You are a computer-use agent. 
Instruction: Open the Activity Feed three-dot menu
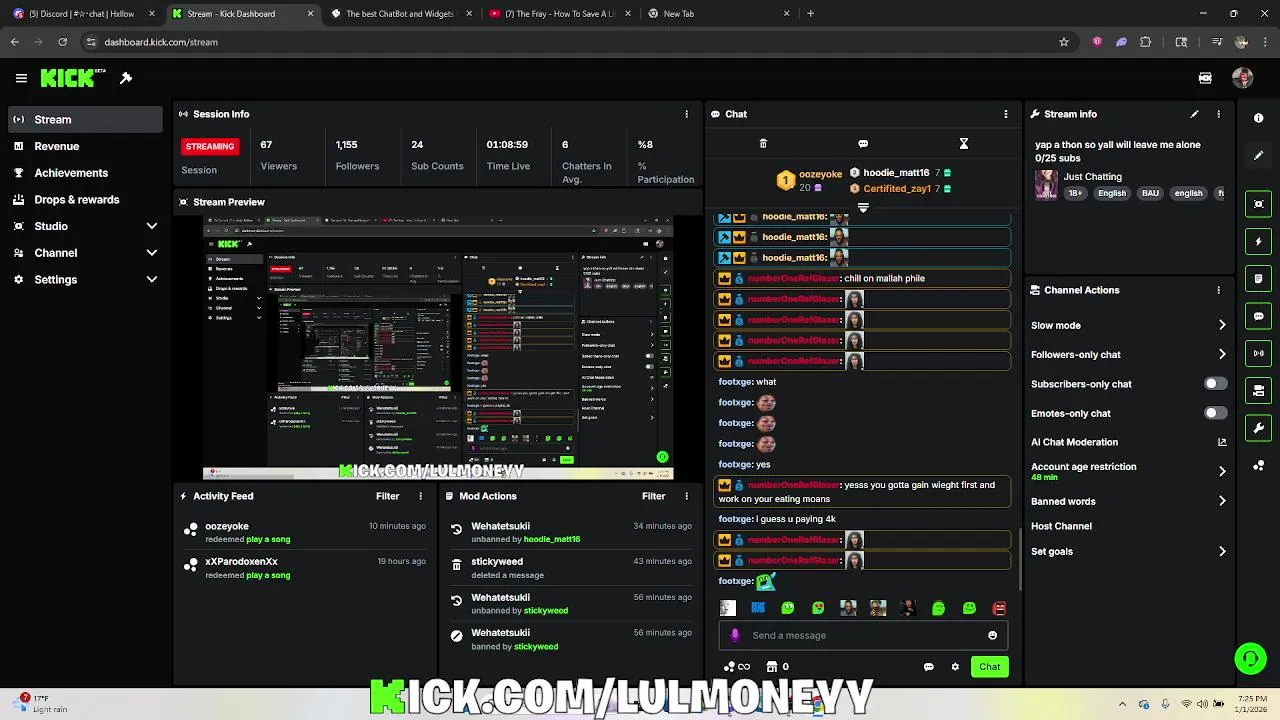tap(421, 496)
